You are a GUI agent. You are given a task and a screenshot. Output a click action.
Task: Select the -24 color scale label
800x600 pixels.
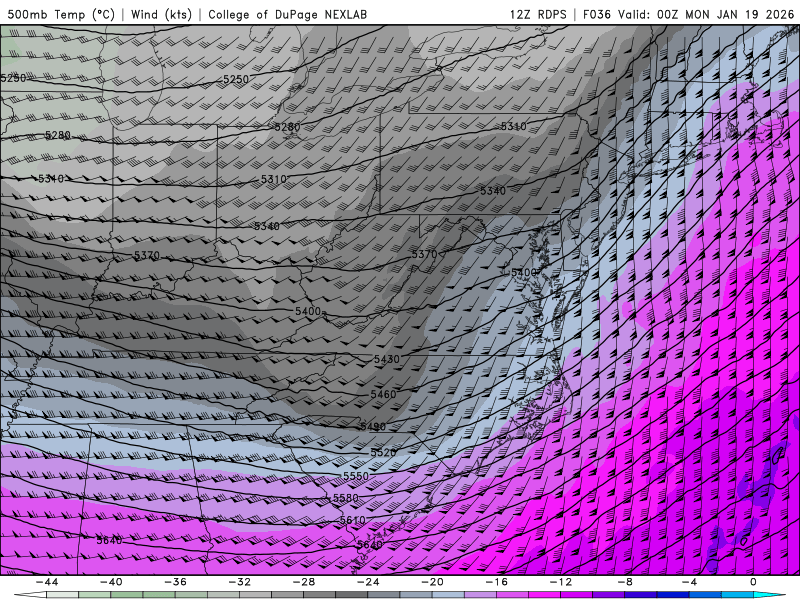[368, 582]
